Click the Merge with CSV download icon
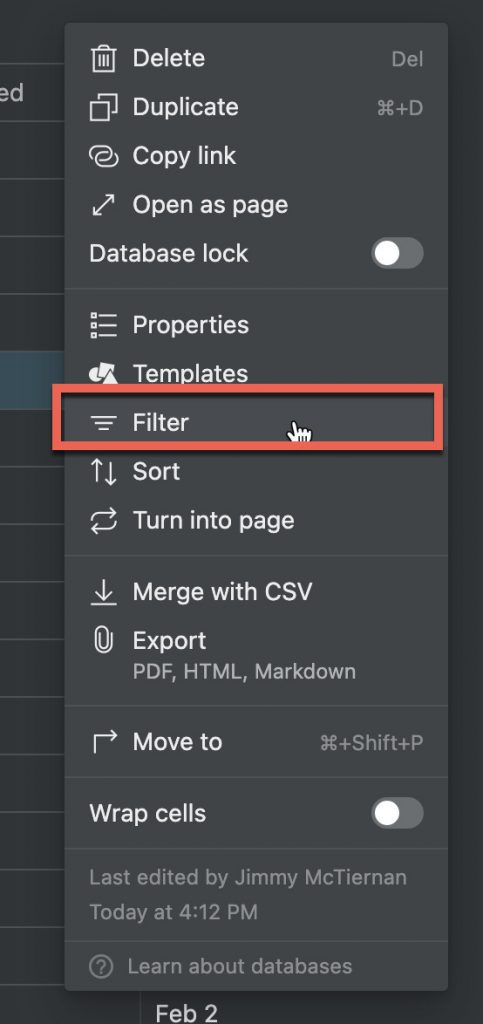The image size is (483, 1024). [x=103, y=592]
